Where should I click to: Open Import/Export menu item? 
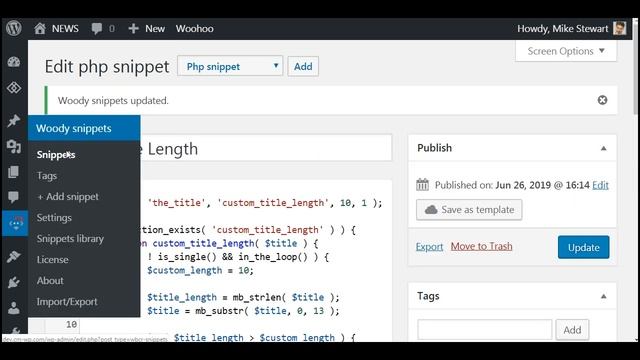tap(67, 302)
